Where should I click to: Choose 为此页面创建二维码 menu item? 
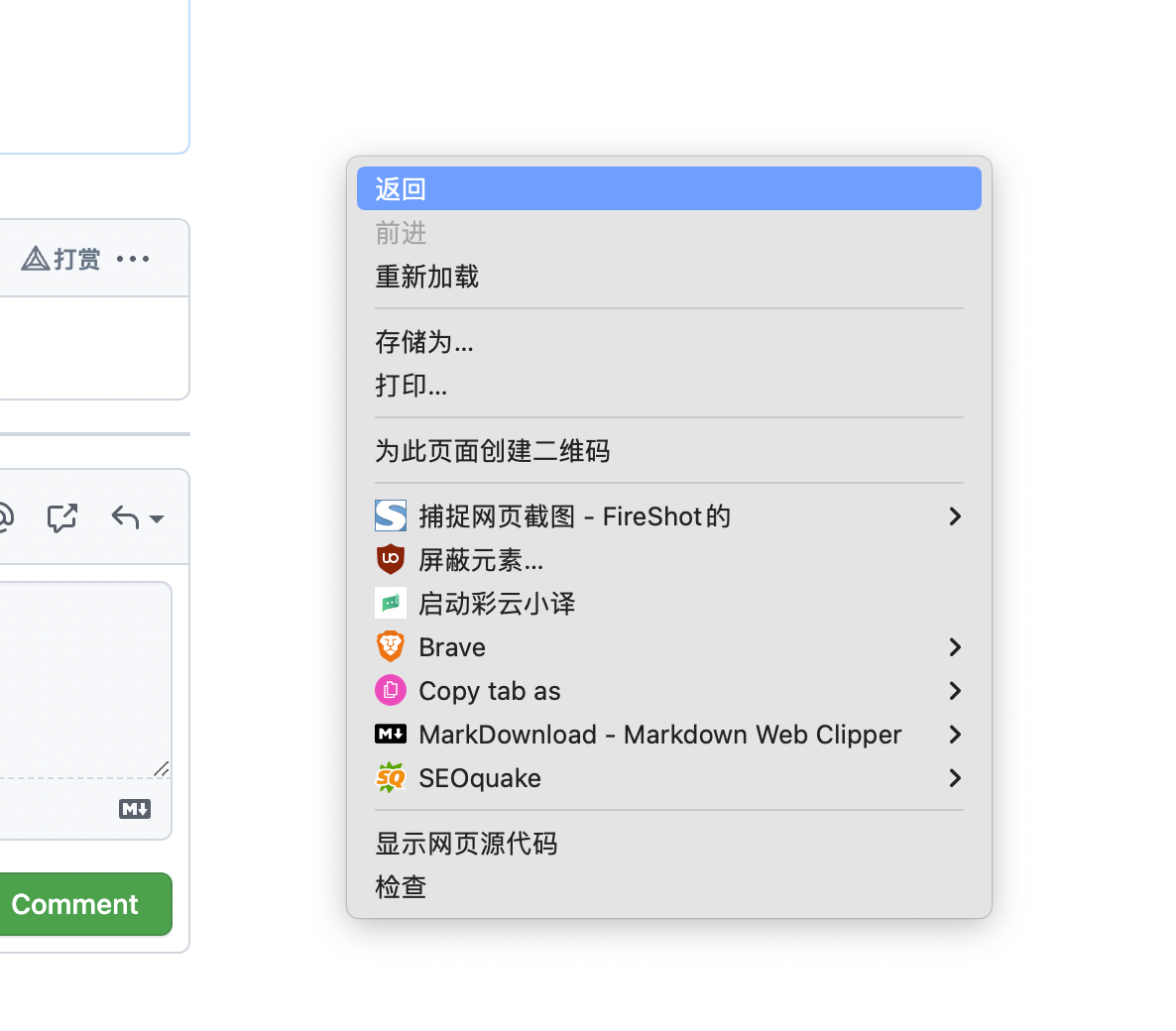pyautogui.click(x=669, y=451)
